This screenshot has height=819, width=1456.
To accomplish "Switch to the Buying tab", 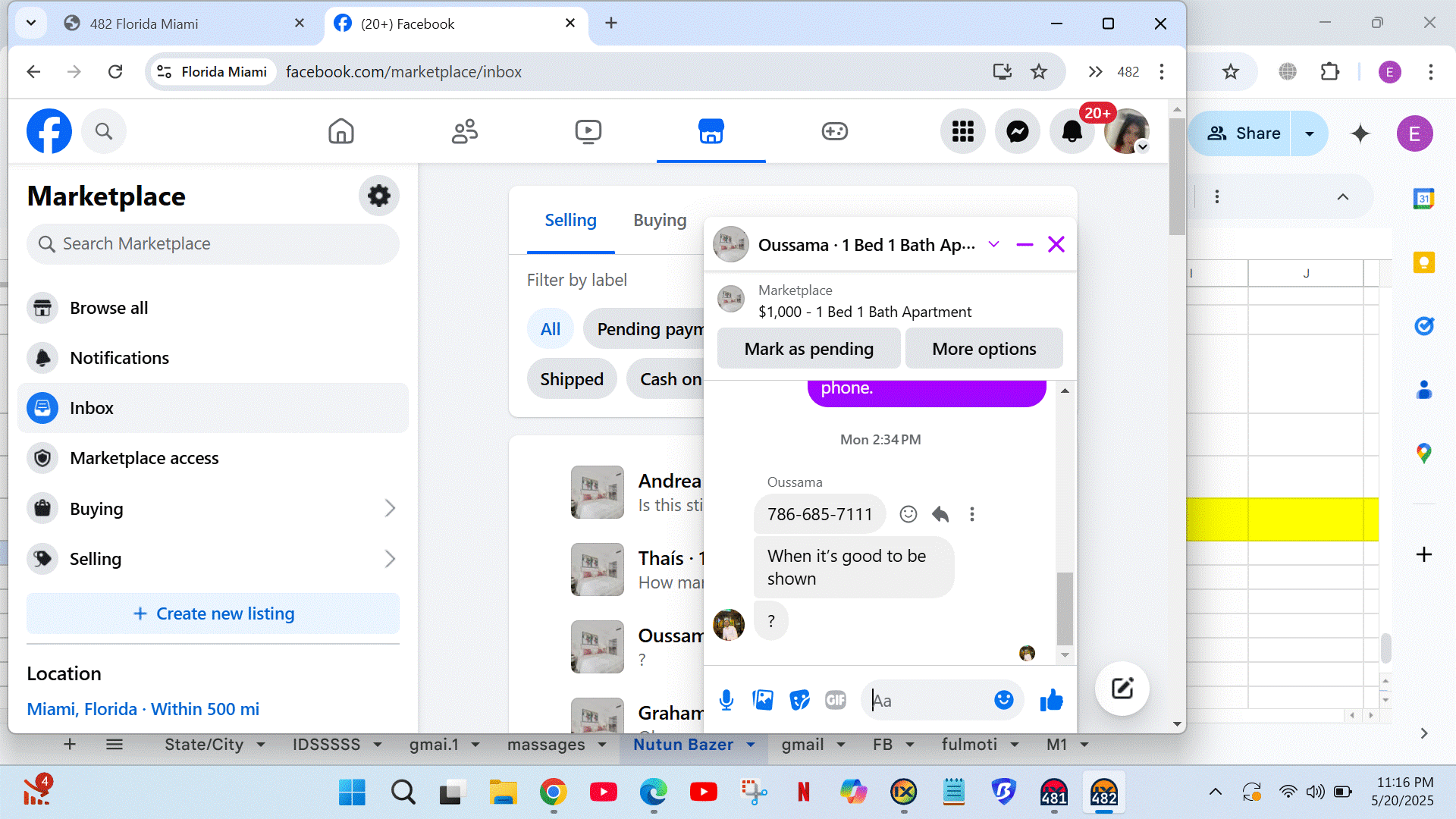I will [x=660, y=220].
